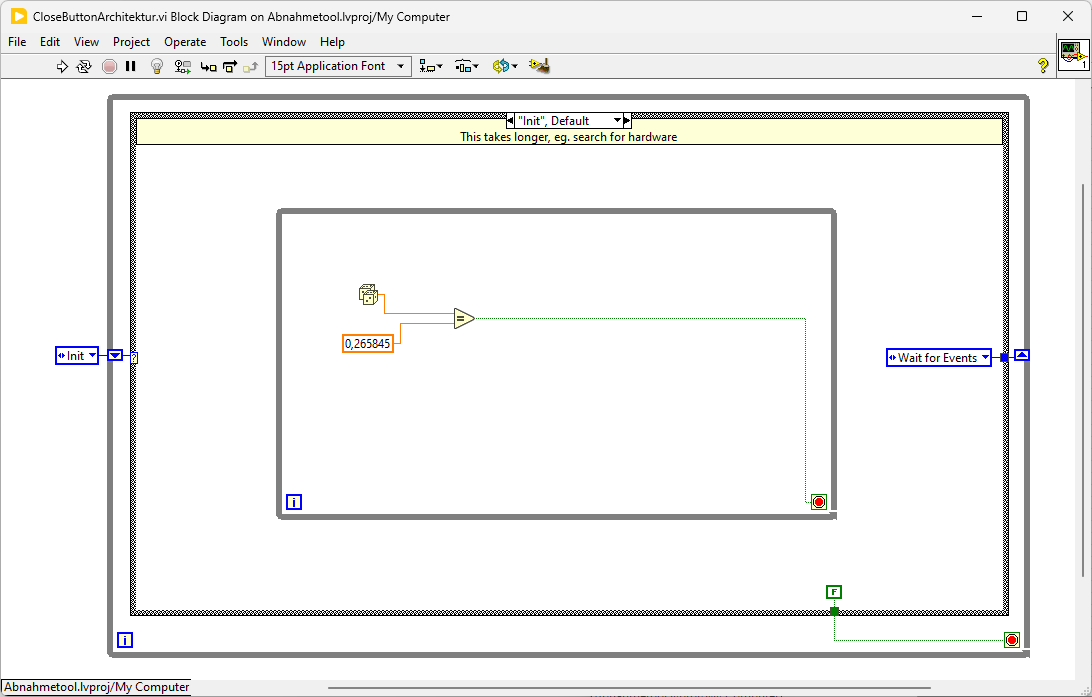Open the Context Help question mark

(1043, 66)
